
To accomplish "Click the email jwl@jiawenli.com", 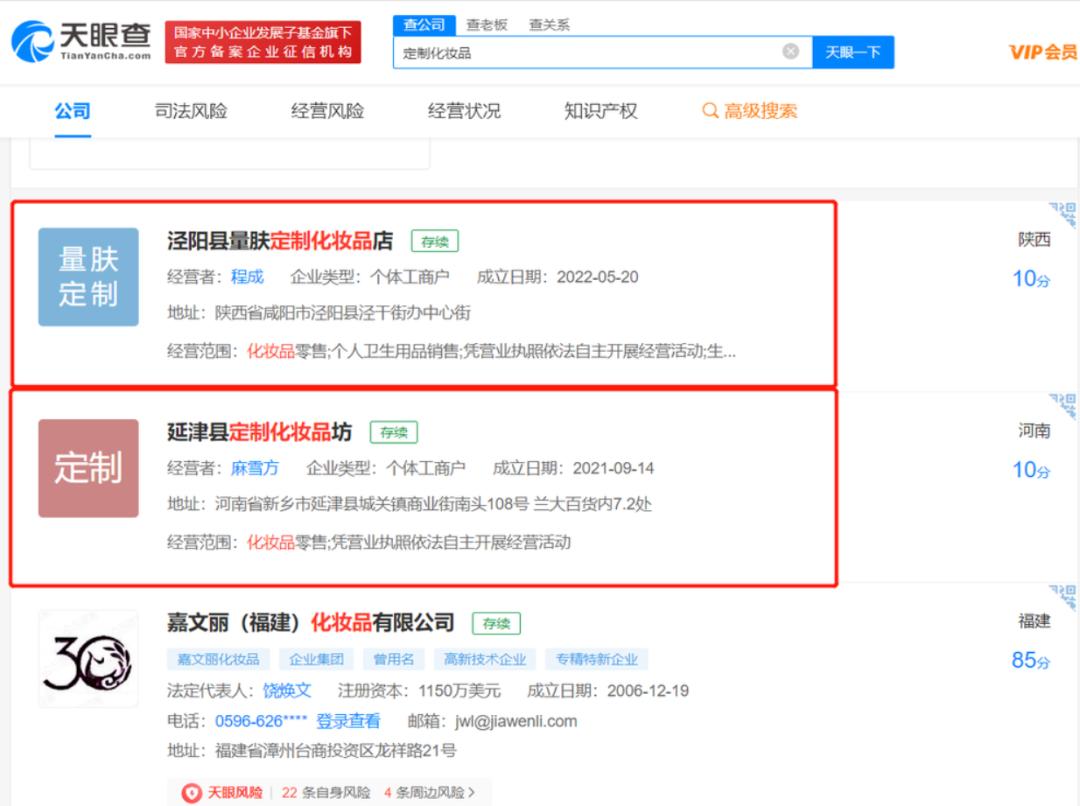I will pyautogui.click(x=516, y=721).
